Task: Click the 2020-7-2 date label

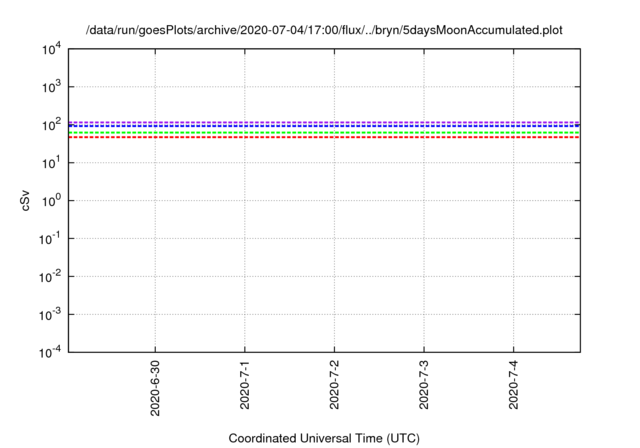Action: [x=334, y=385]
